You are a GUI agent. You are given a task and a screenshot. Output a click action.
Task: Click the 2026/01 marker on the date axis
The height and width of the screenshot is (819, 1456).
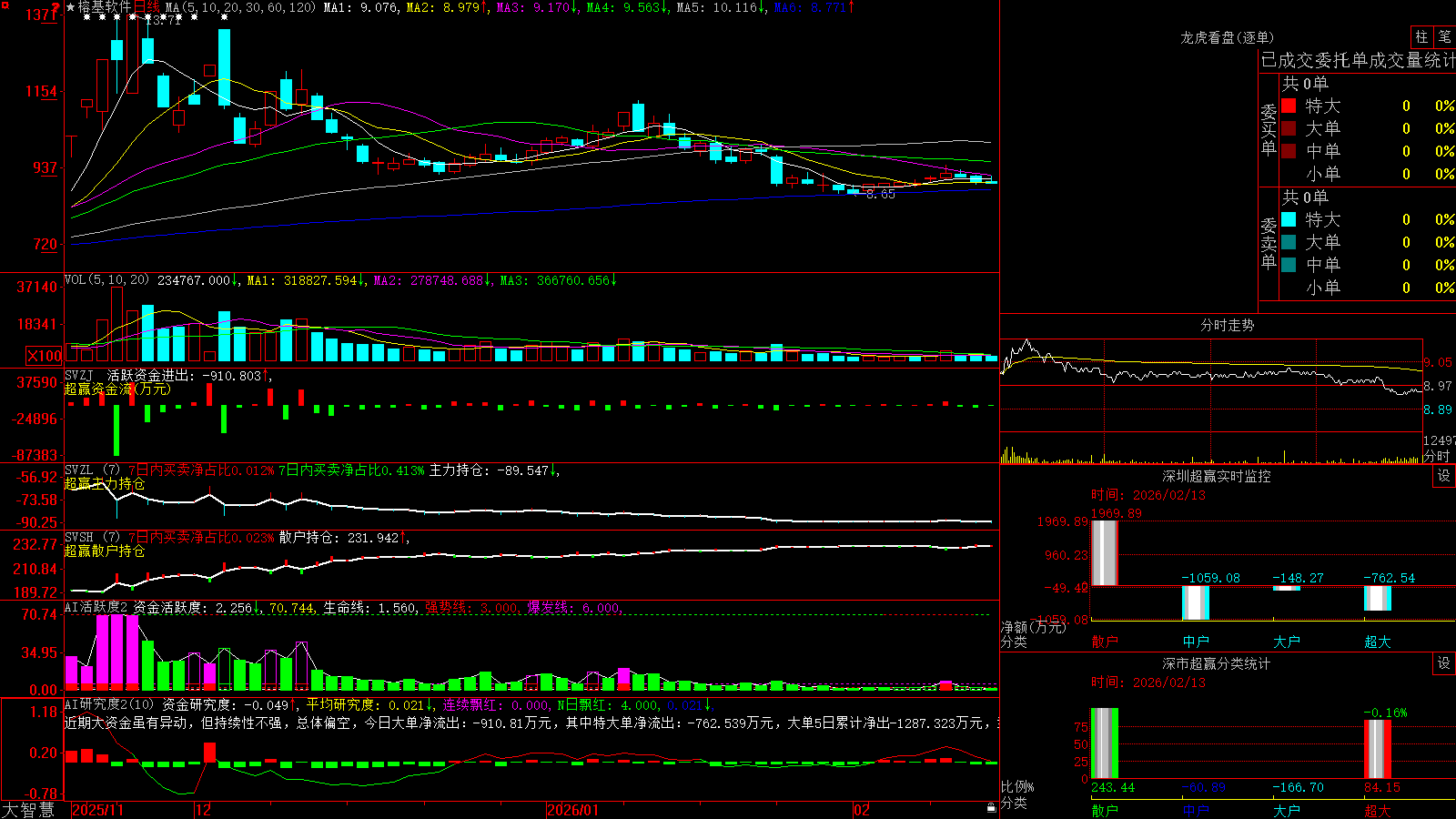(573, 810)
